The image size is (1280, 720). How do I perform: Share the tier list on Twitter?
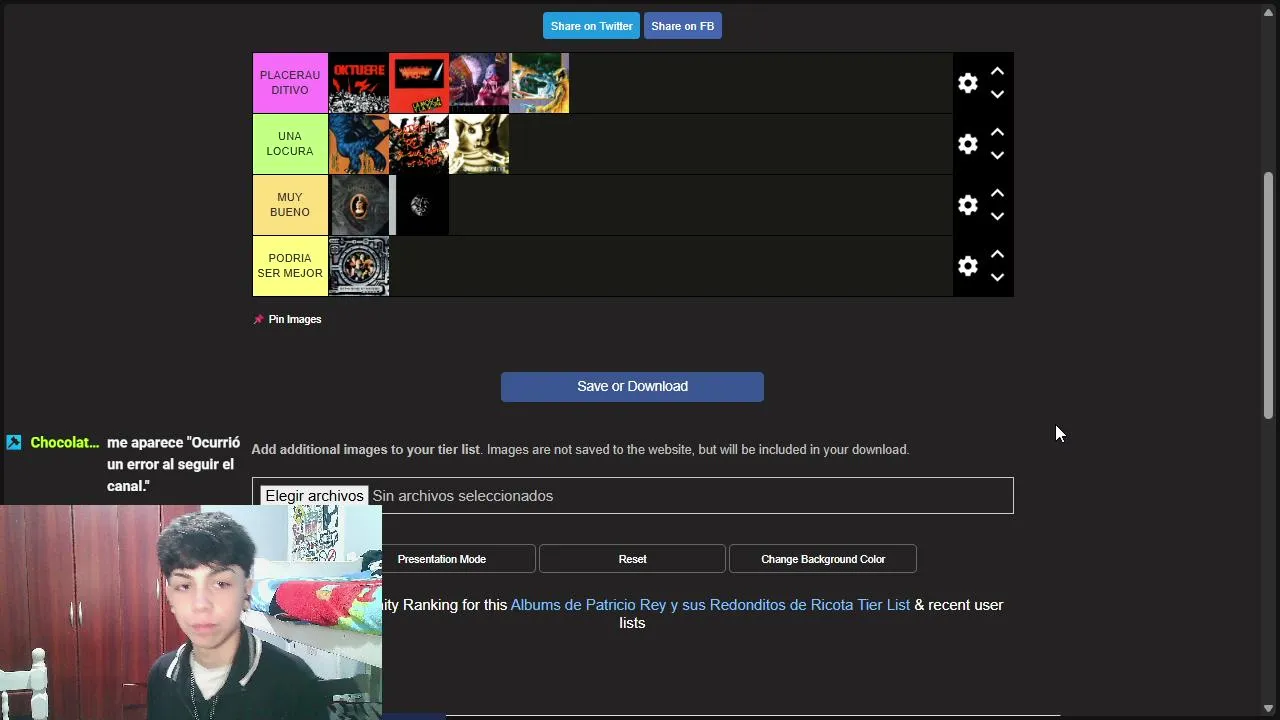click(x=591, y=26)
